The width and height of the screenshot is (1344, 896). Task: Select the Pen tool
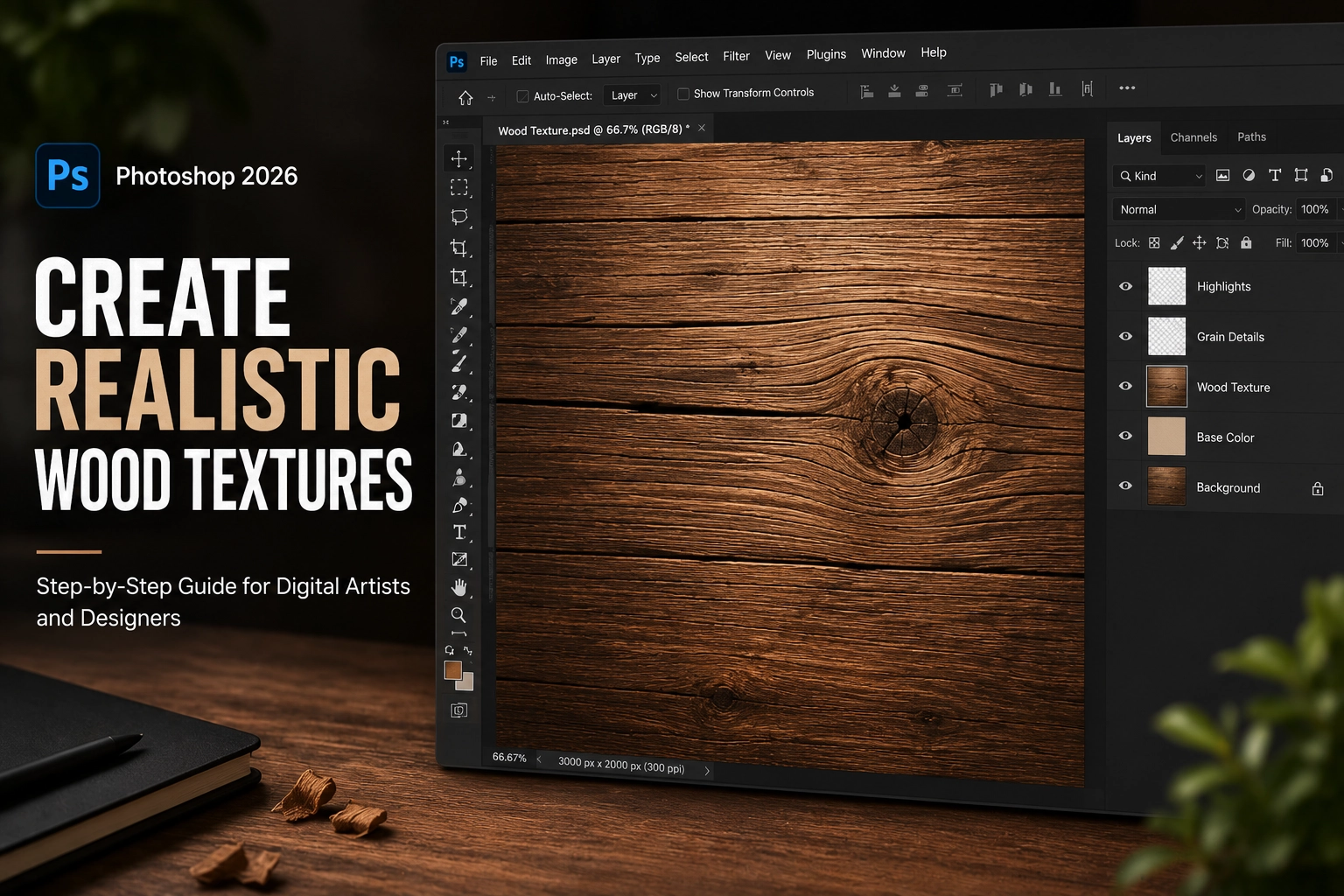458,505
